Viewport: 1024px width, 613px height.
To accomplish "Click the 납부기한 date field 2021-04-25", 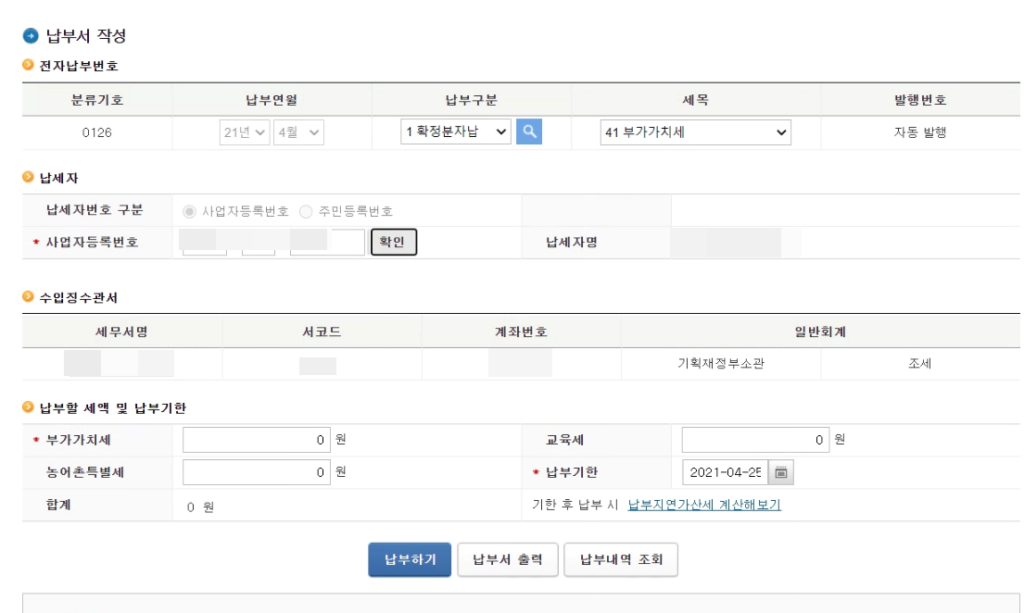I will pos(725,472).
